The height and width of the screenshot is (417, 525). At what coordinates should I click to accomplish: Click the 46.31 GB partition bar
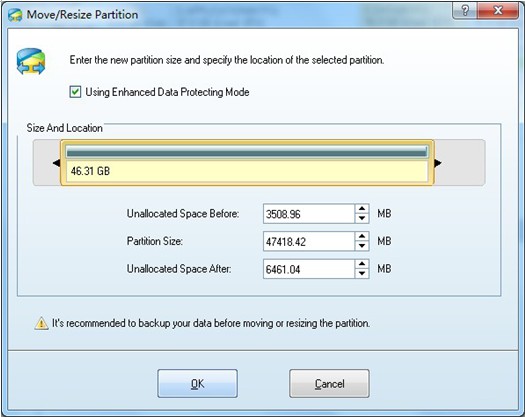coord(247,163)
